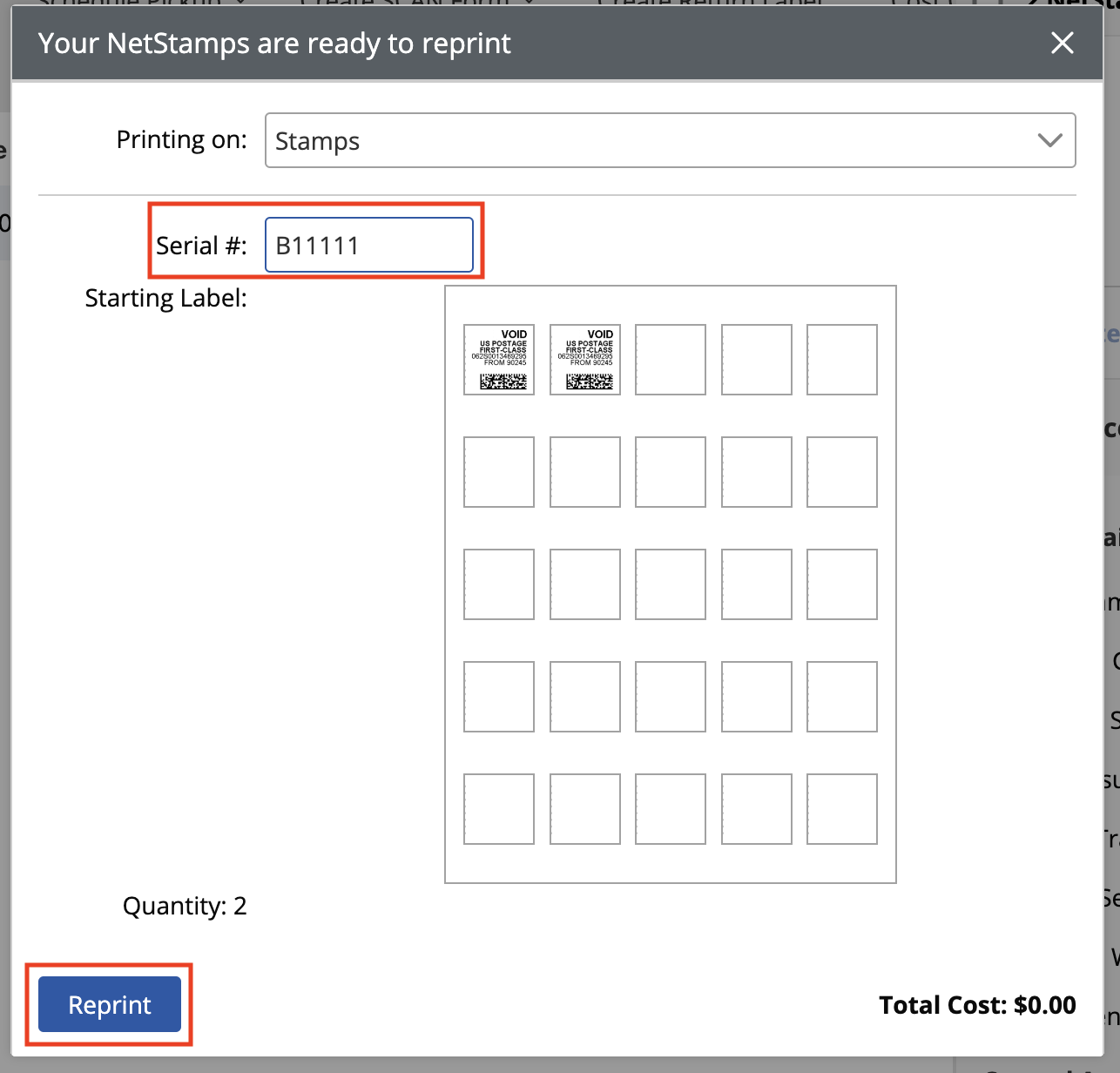Image resolution: width=1120 pixels, height=1073 pixels.
Task: Click the 'Total Cost: $0.00' text
Action: coord(977,1005)
